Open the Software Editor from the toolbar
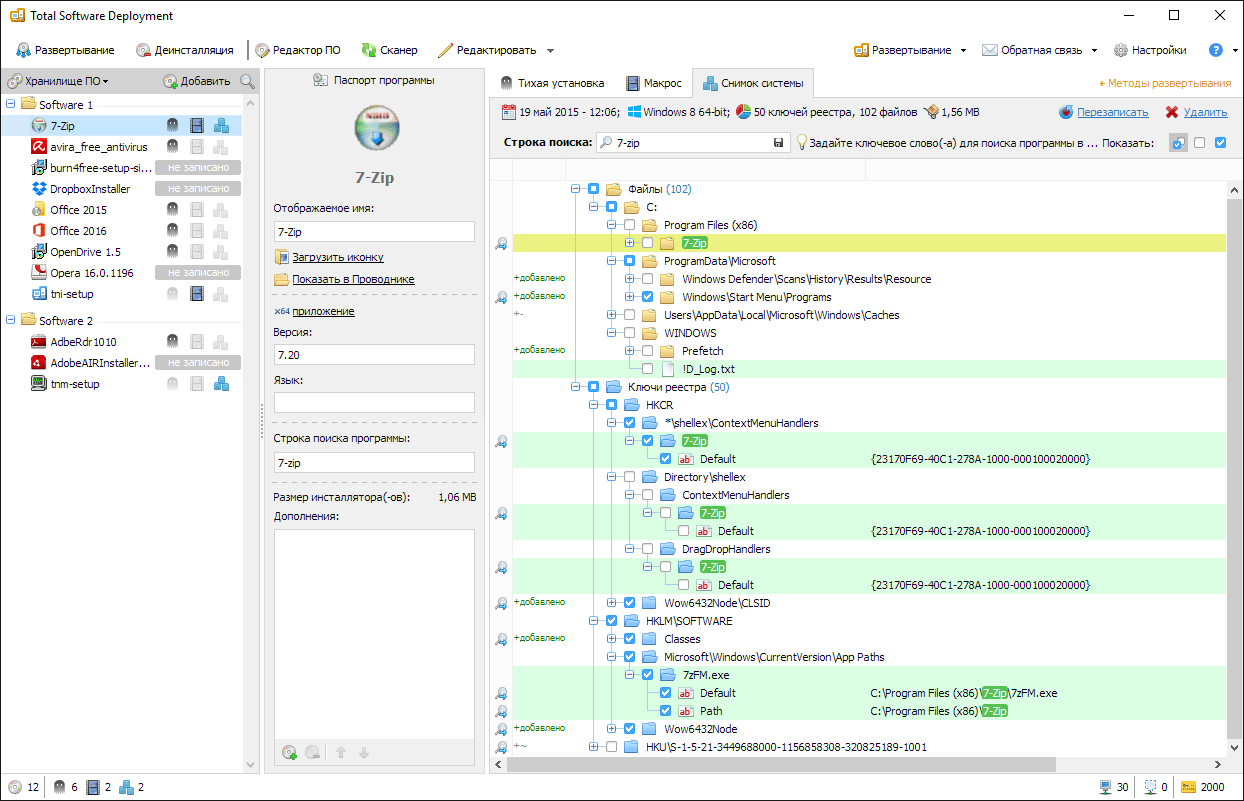Image resolution: width=1244 pixels, height=801 pixels. [x=297, y=50]
